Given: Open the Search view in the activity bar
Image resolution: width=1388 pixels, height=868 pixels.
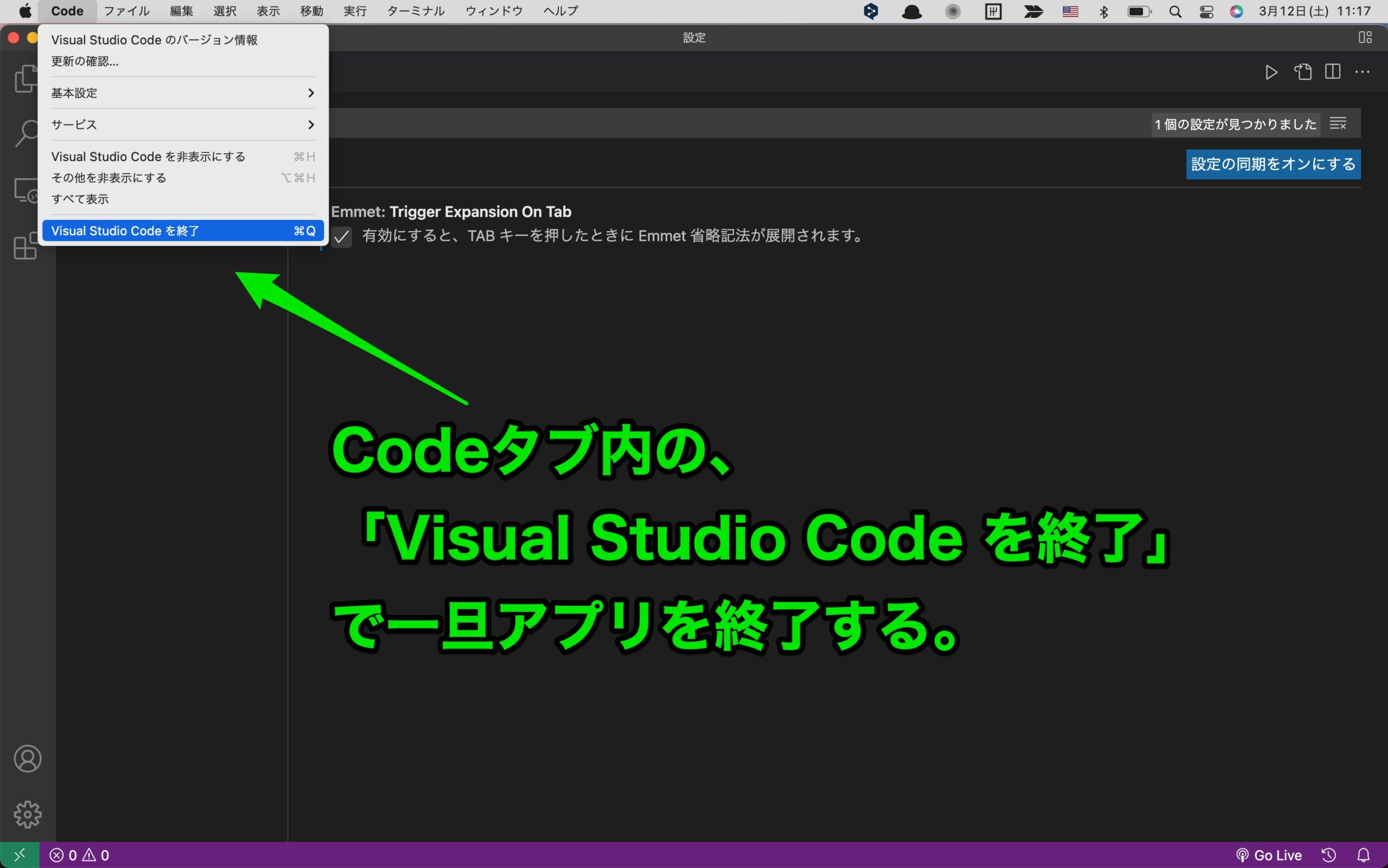Looking at the screenshot, I should (27, 133).
